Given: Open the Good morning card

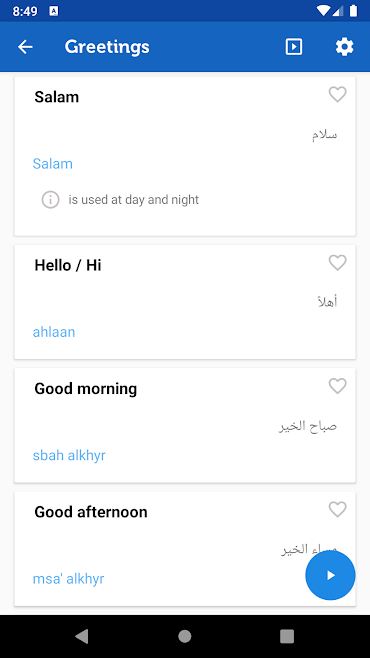Looking at the screenshot, I should pyautogui.click(x=185, y=425).
